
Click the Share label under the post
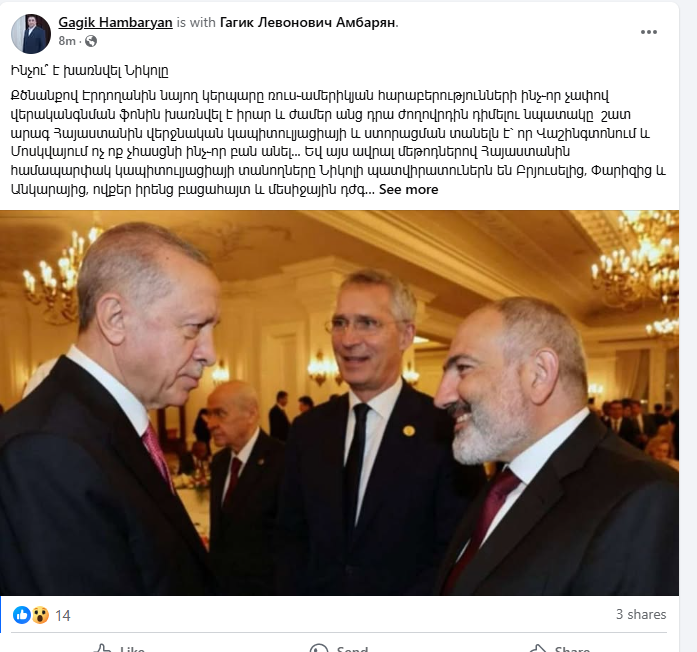tap(572, 649)
